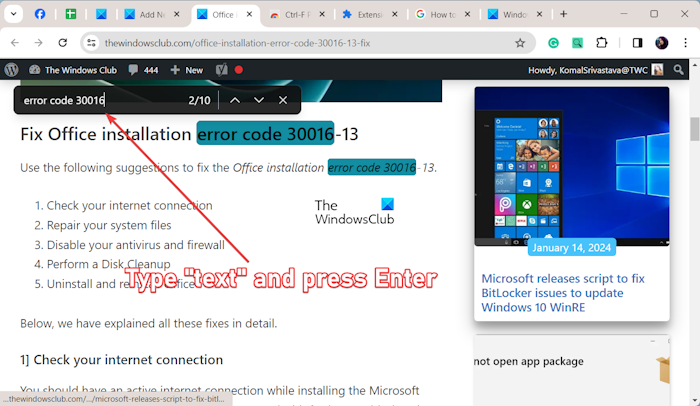
Task: Click 'Check your internet connection' list item
Action: [129, 205]
